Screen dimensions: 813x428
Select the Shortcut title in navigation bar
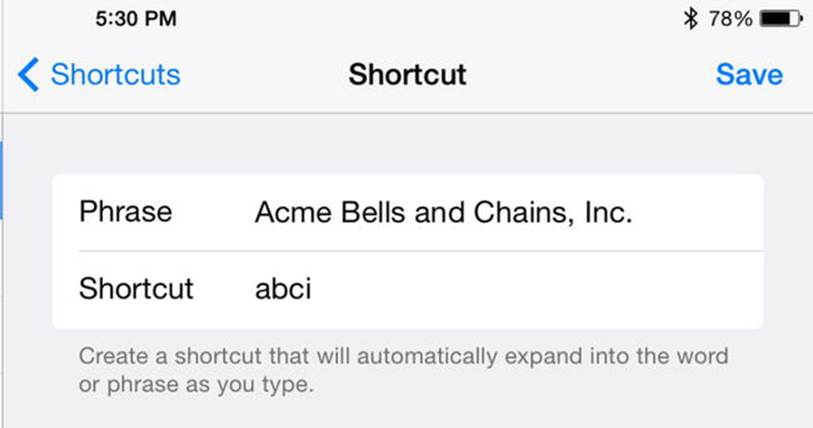(408, 74)
